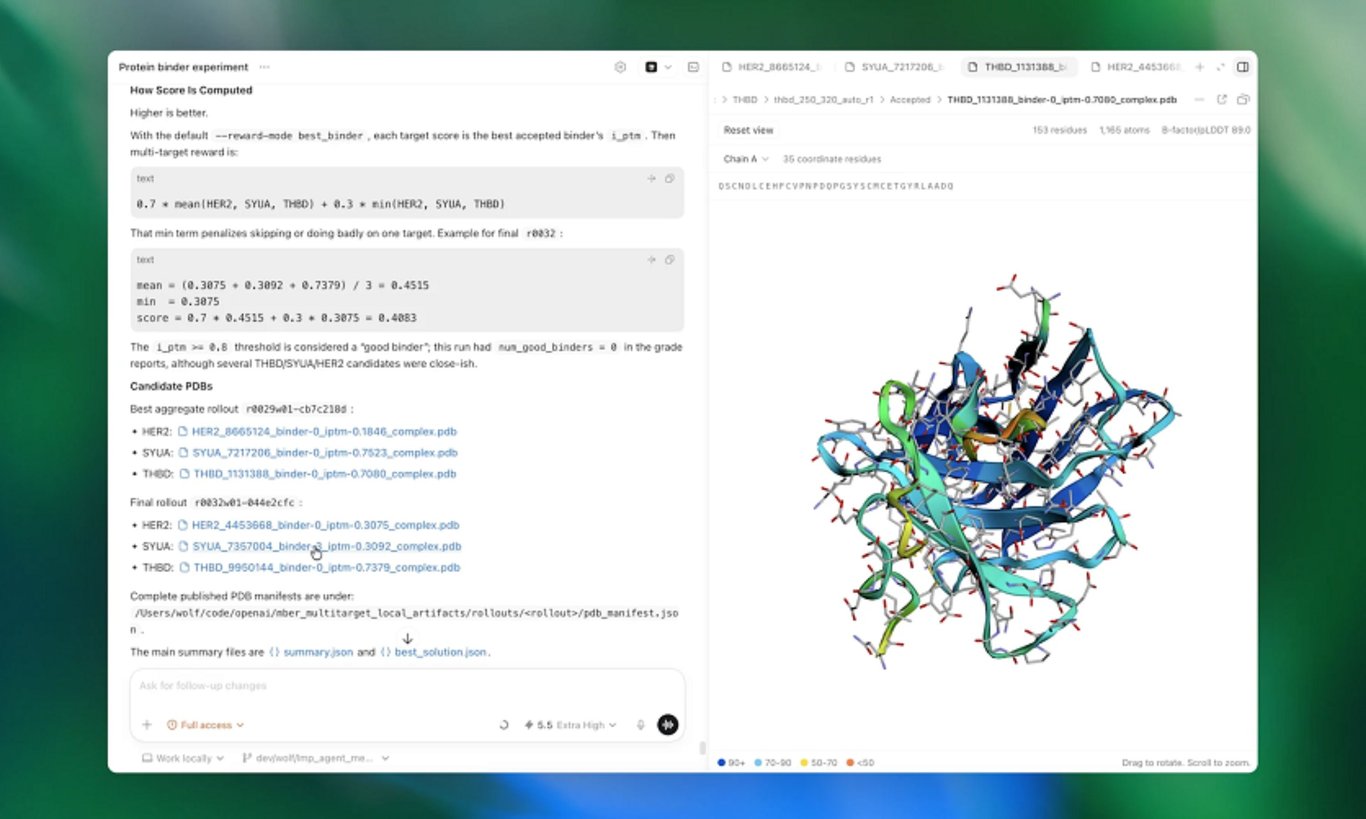Image resolution: width=1366 pixels, height=819 pixels.
Task: Add a new tab with the plus icon
Action: click(1200, 67)
